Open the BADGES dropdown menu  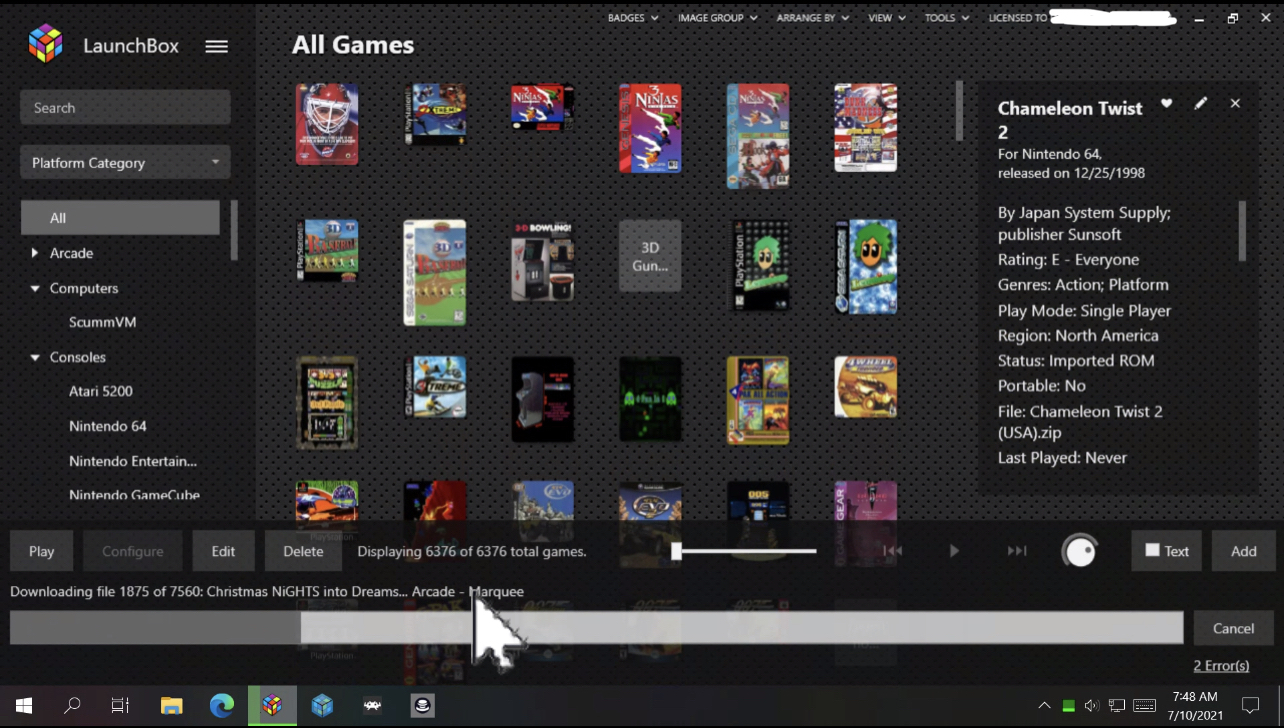633,18
